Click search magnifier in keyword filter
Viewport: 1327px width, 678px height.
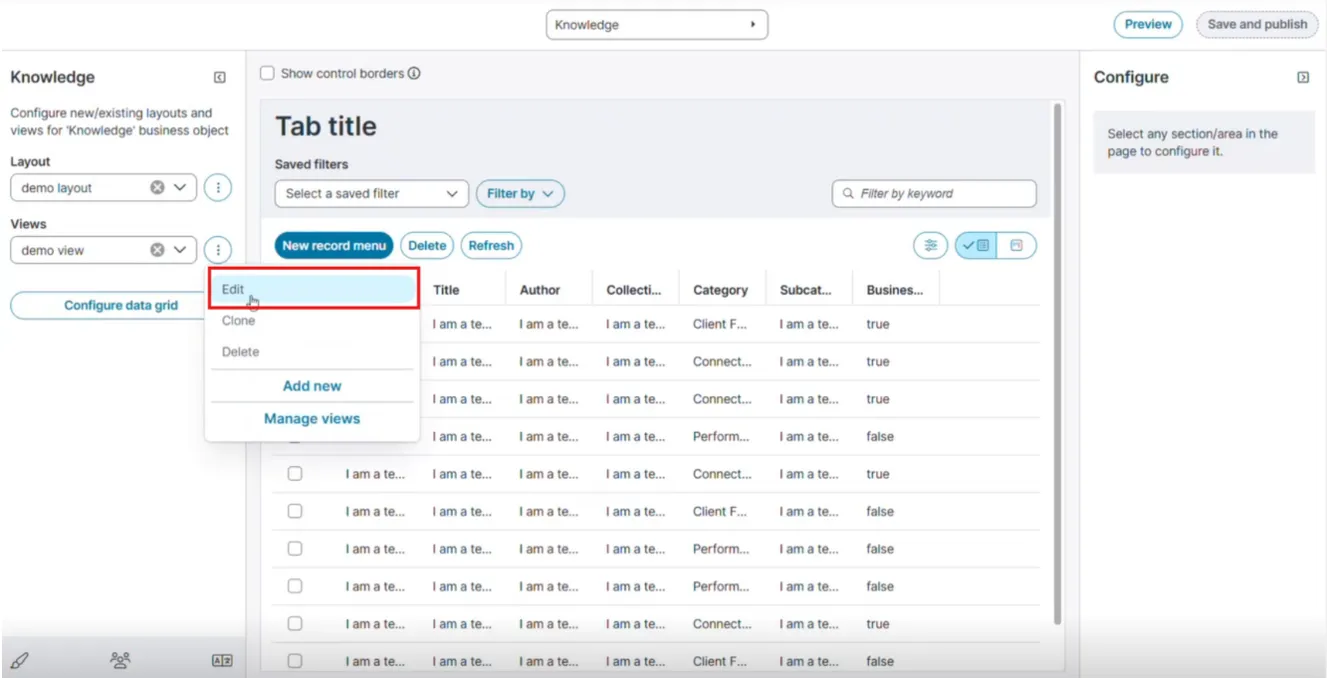[849, 194]
